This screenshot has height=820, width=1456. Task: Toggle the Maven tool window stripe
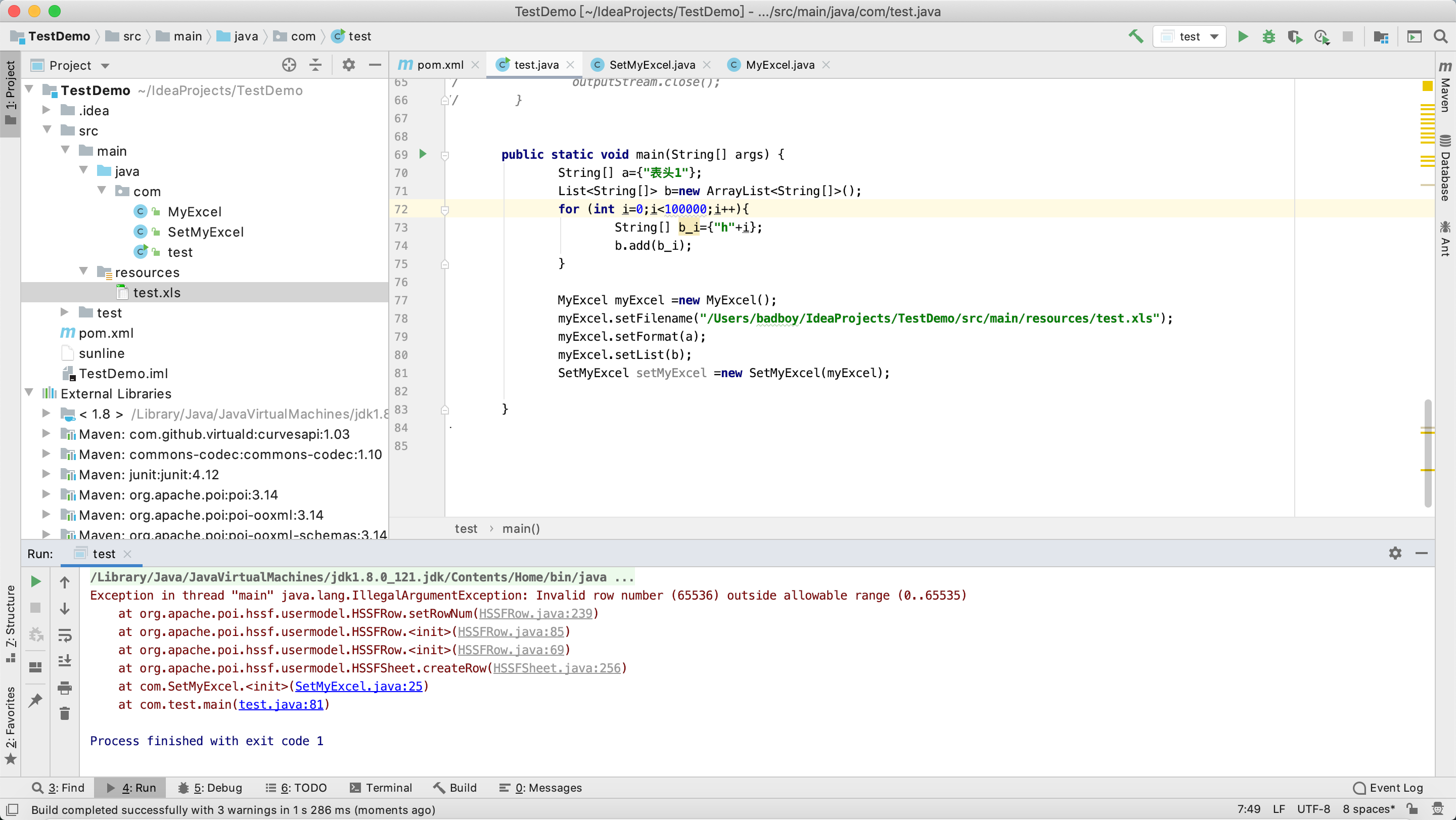[x=1445, y=87]
